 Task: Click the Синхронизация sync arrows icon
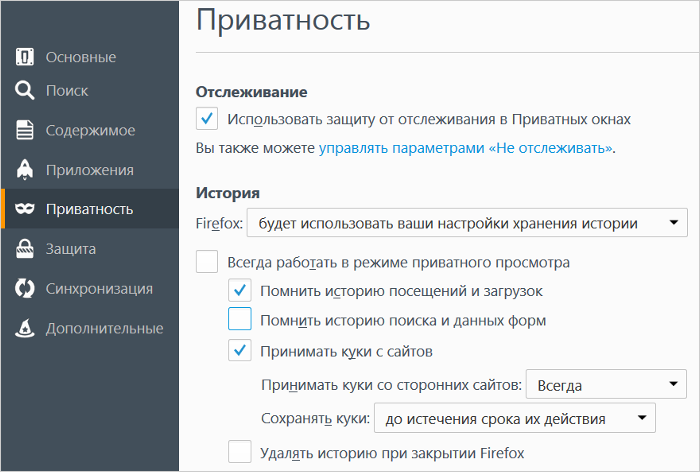25,288
